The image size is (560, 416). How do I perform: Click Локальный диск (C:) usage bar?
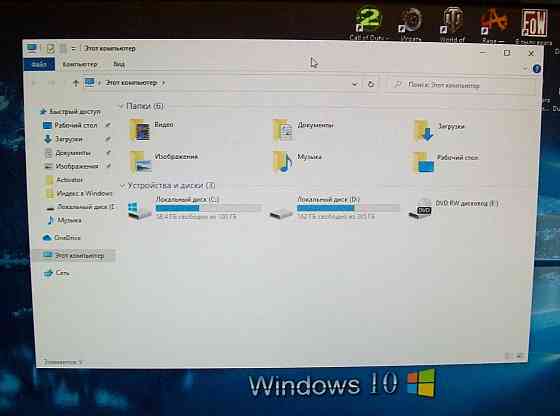click(x=209, y=208)
